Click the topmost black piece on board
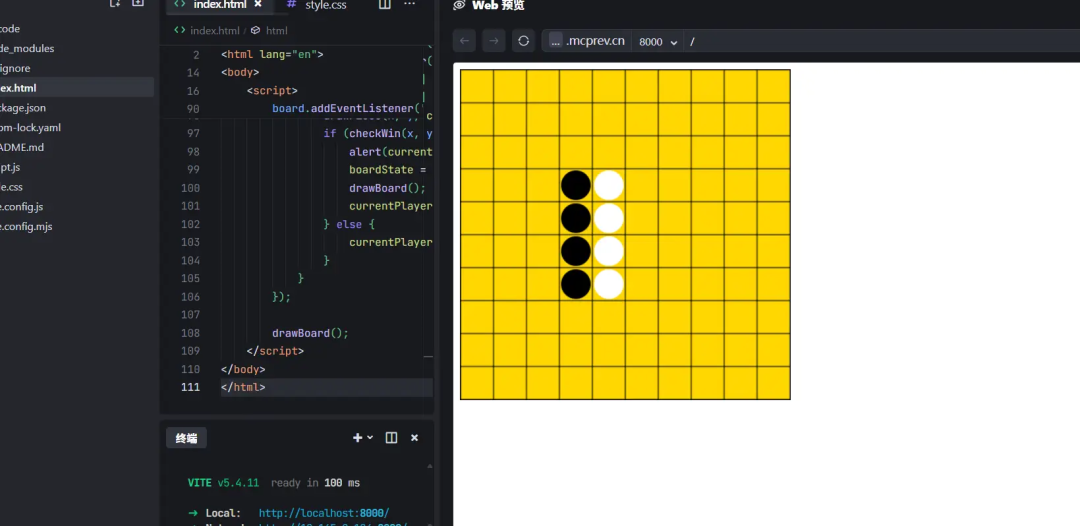The image size is (1080, 526). pos(576,185)
